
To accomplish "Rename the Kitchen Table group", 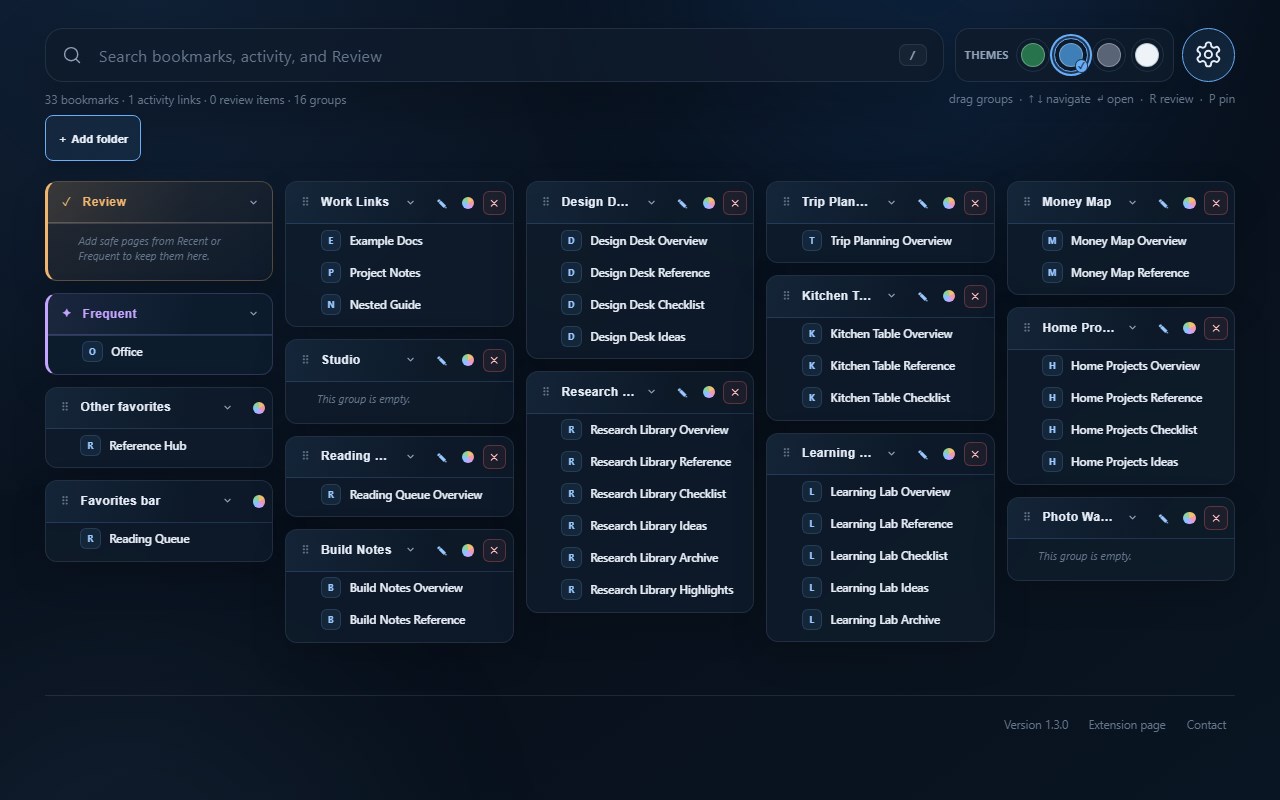I will click(922, 296).
